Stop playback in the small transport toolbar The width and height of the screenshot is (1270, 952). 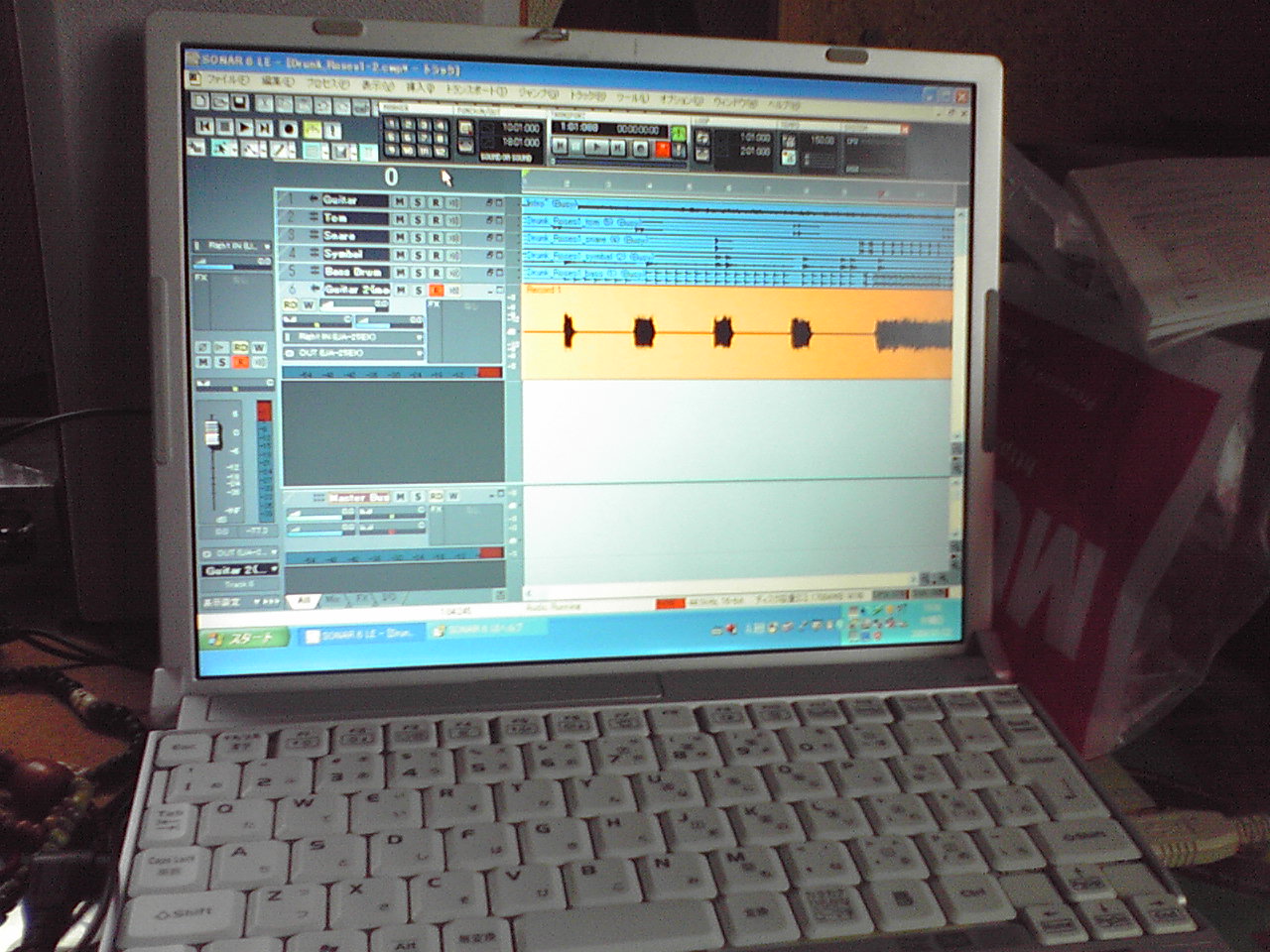(225, 127)
